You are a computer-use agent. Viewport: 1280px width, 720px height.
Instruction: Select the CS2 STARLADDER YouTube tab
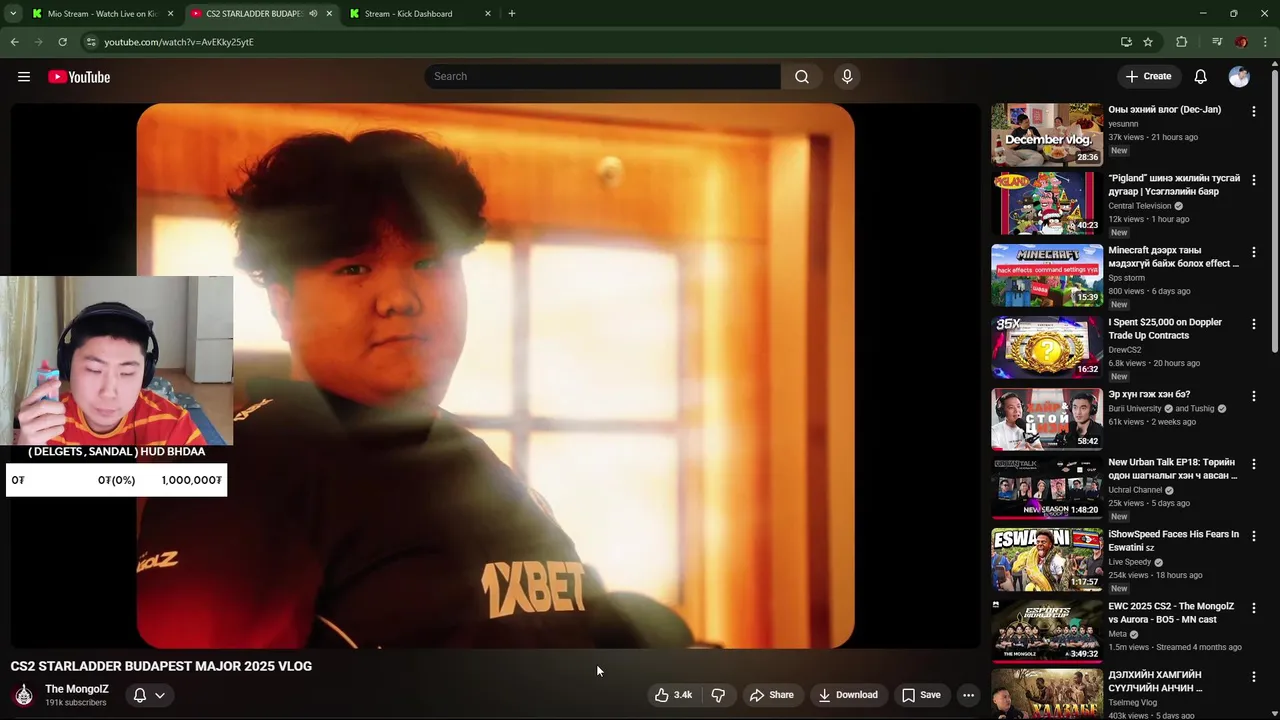[252, 14]
